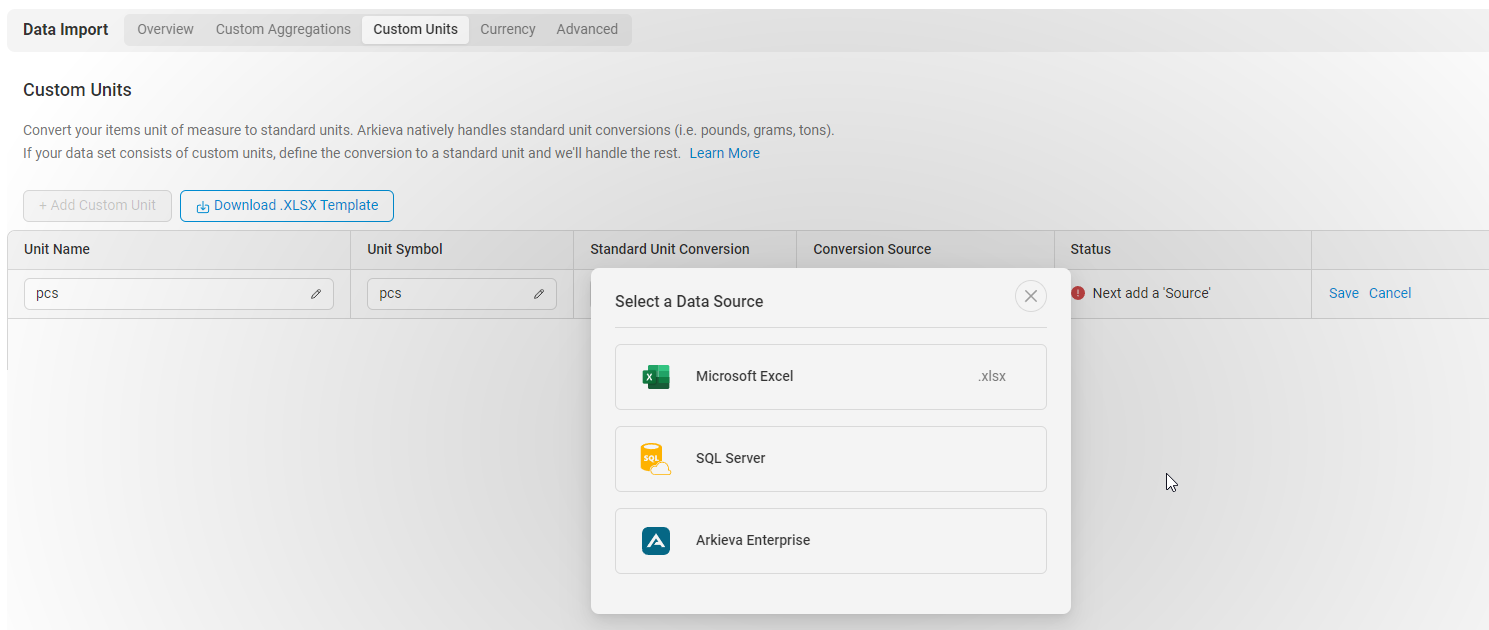Click the Microsoft Excel icon
The image size is (1489, 630).
click(x=656, y=377)
